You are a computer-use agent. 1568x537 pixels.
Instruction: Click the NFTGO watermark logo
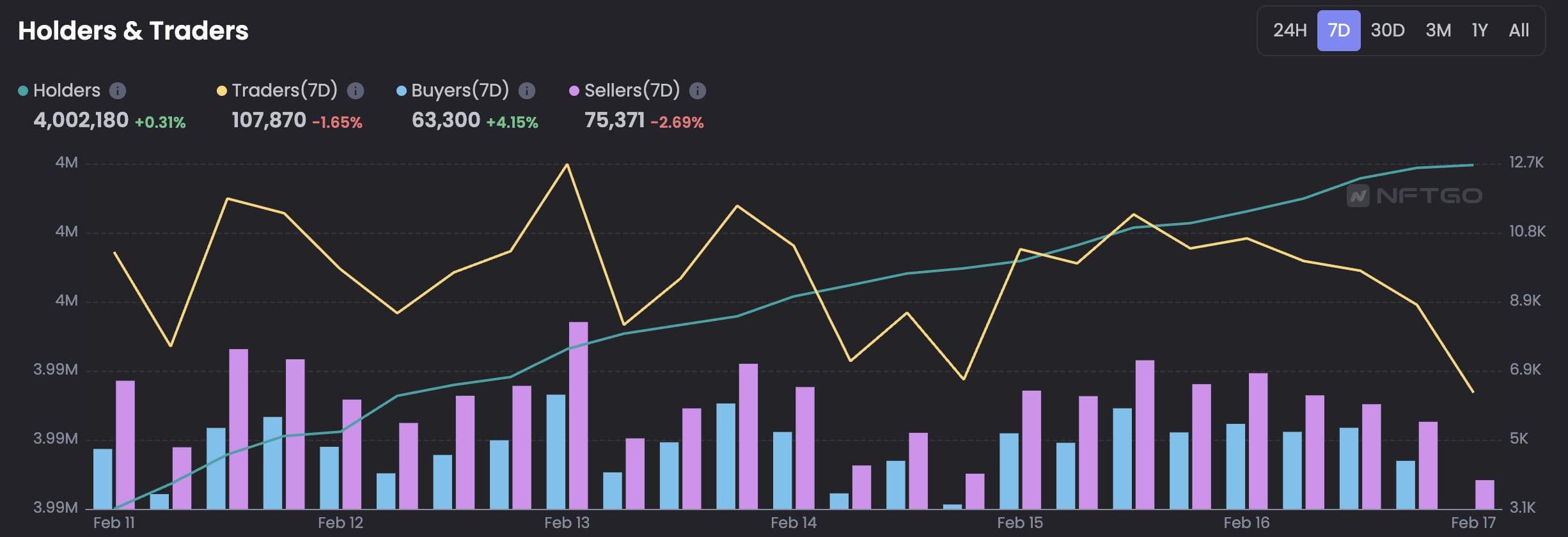tap(1415, 196)
